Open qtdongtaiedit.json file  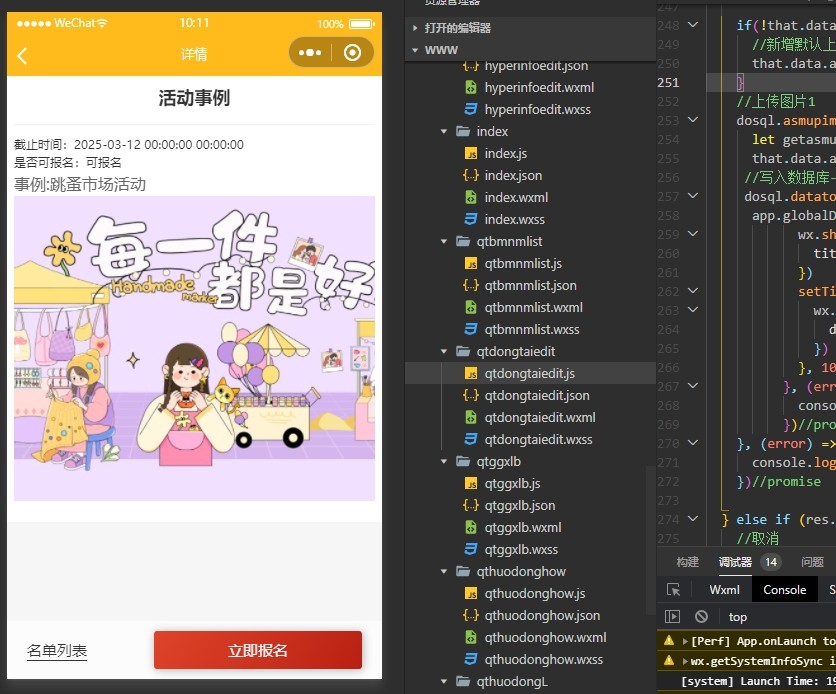(537, 396)
